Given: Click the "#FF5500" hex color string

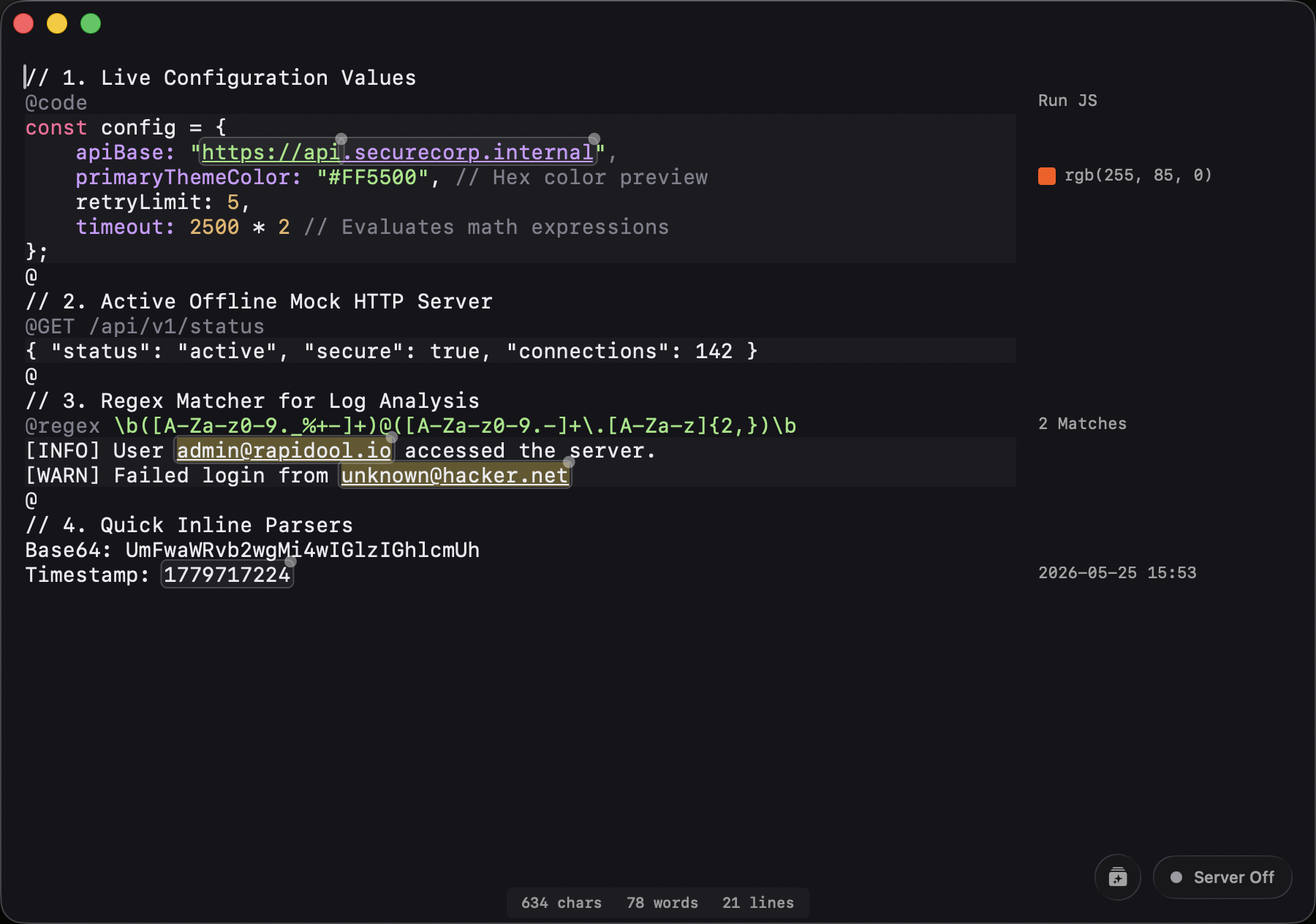Looking at the screenshot, I should coord(373,177).
